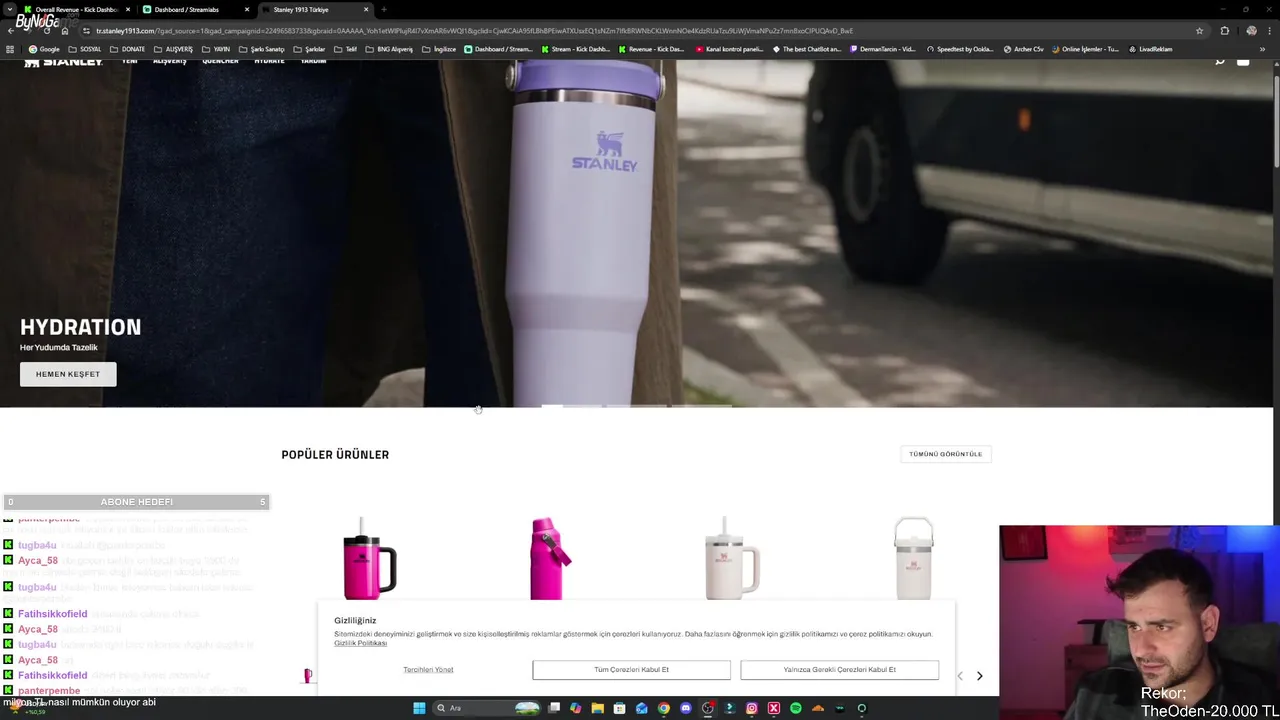Click the HEMEN KEŞFET button
1280x720 pixels.
(68, 374)
